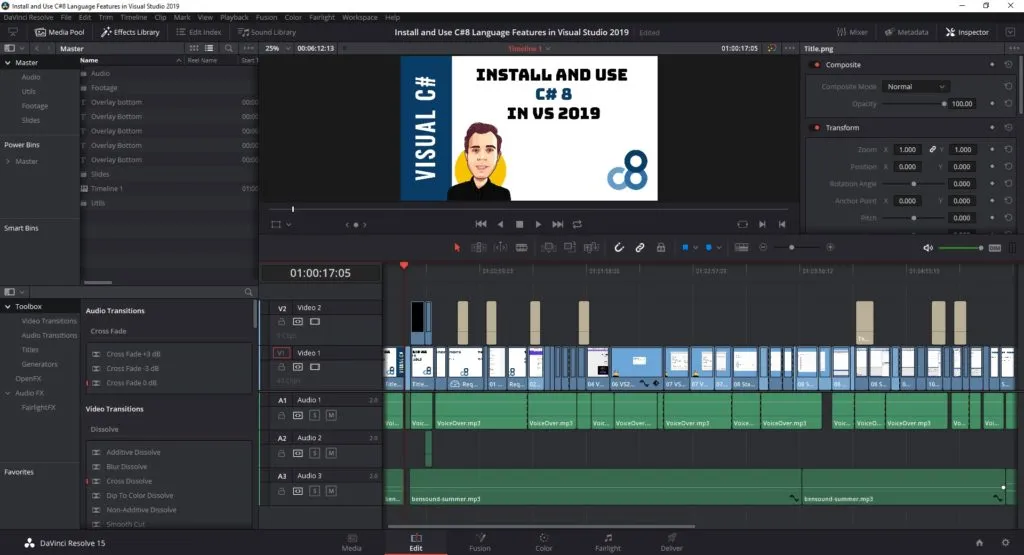This screenshot has height=555, width=1024.
Task: Open the Workspace menu
Action: (360, 18)
